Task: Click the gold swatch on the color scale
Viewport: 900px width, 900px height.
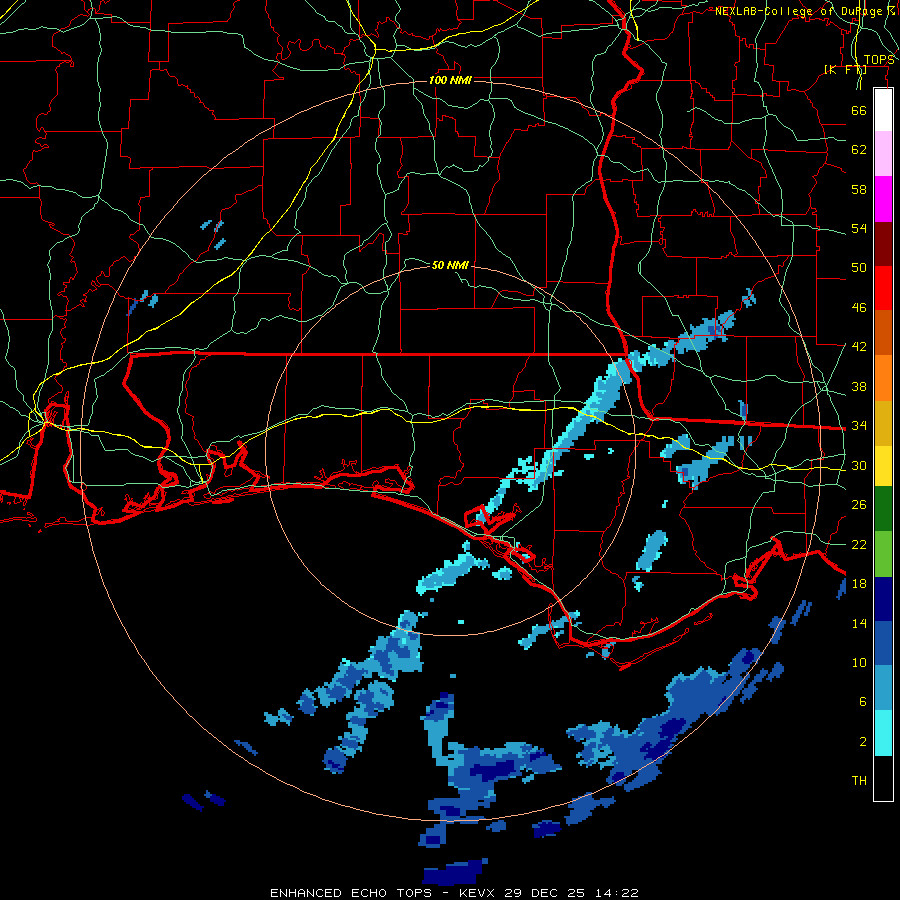Action: coord(883,422)
